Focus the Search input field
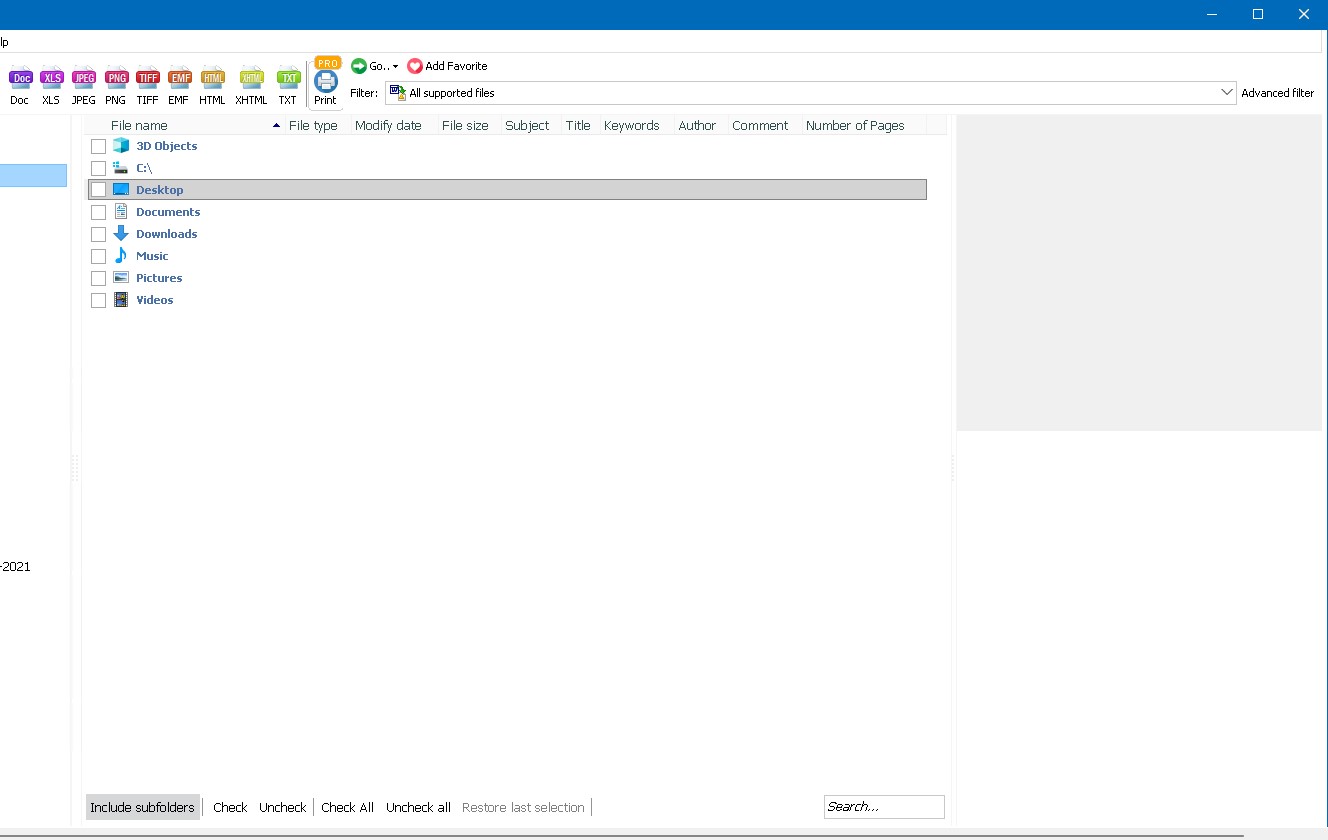This screenshot has height=840, width=1328. pos(884,807)
